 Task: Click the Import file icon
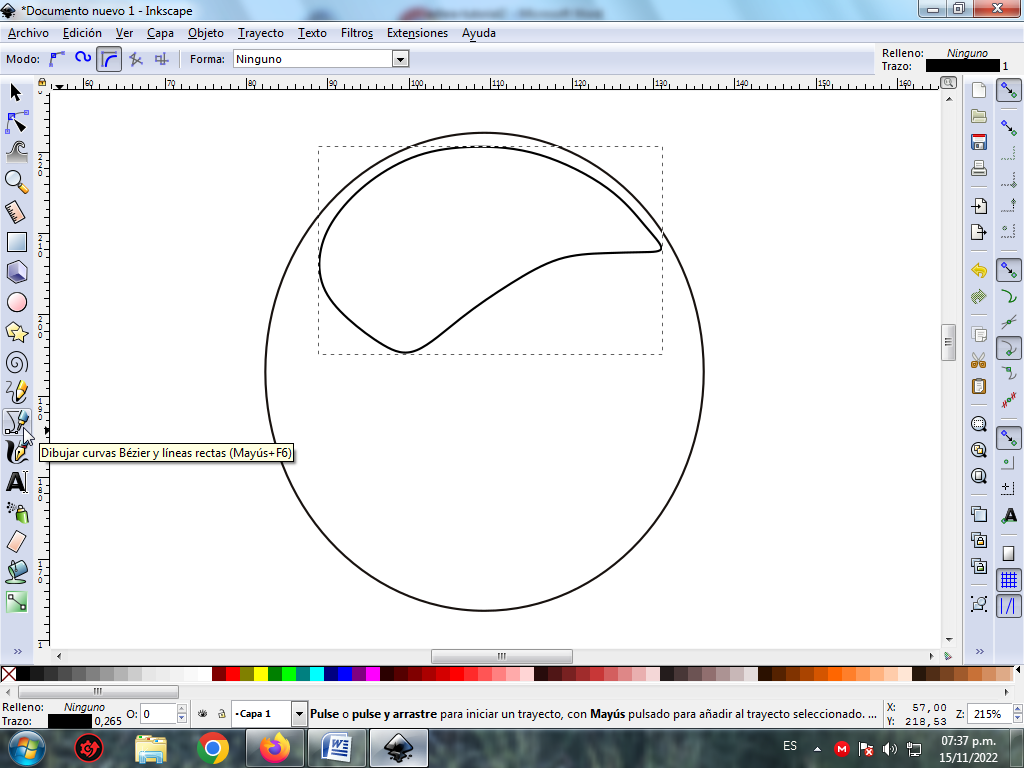coord(978,206)
